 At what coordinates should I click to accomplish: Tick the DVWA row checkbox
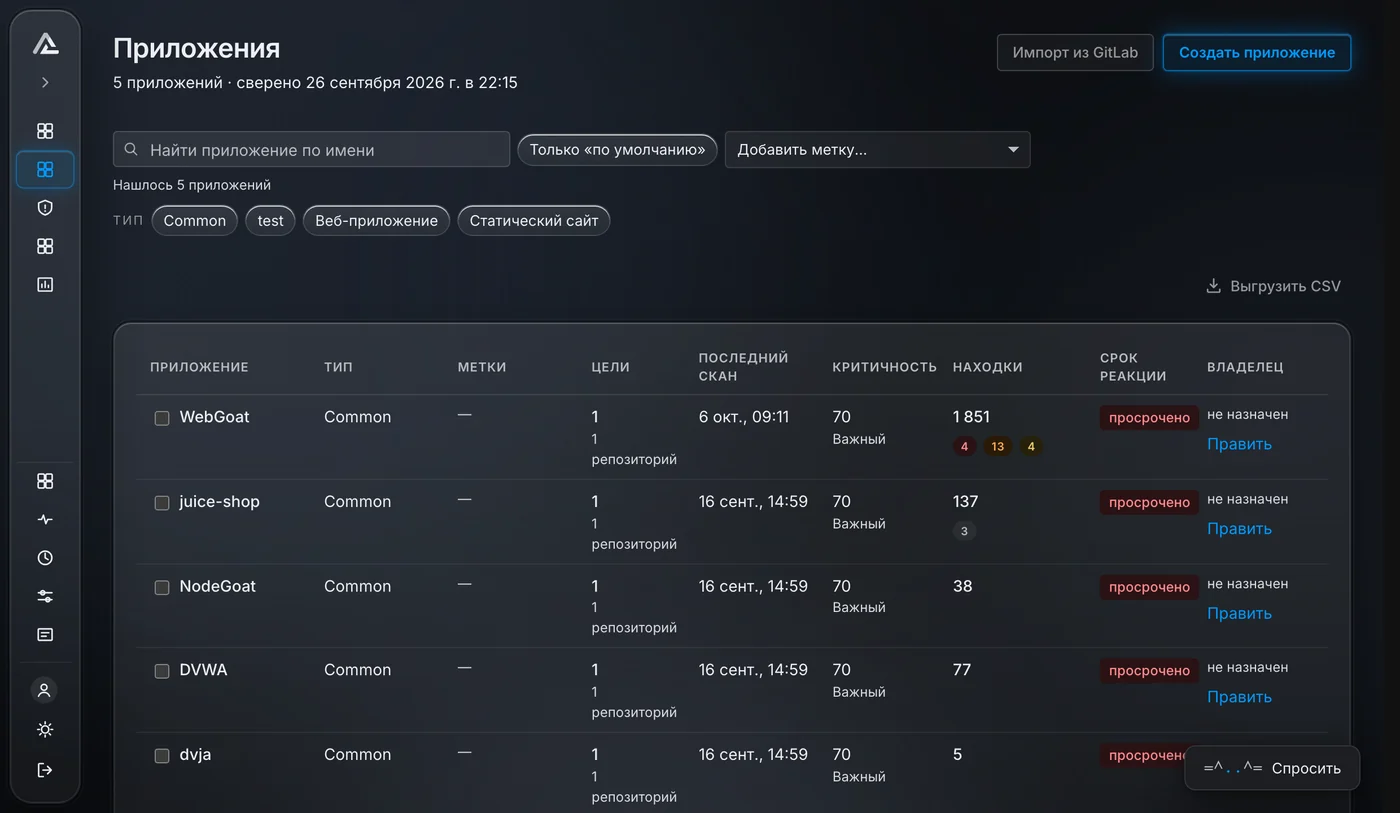162,671
